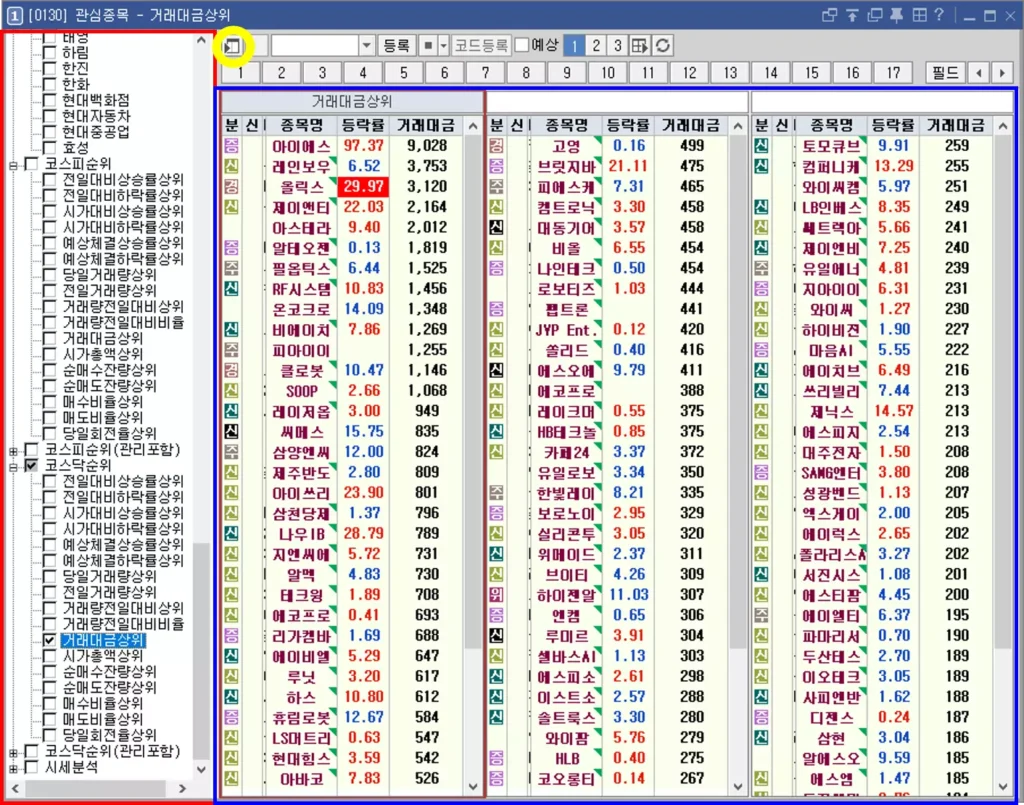The image size is (1024, 805).
Task: Click the grid layout icon in title bar
Action: point(919,15)
